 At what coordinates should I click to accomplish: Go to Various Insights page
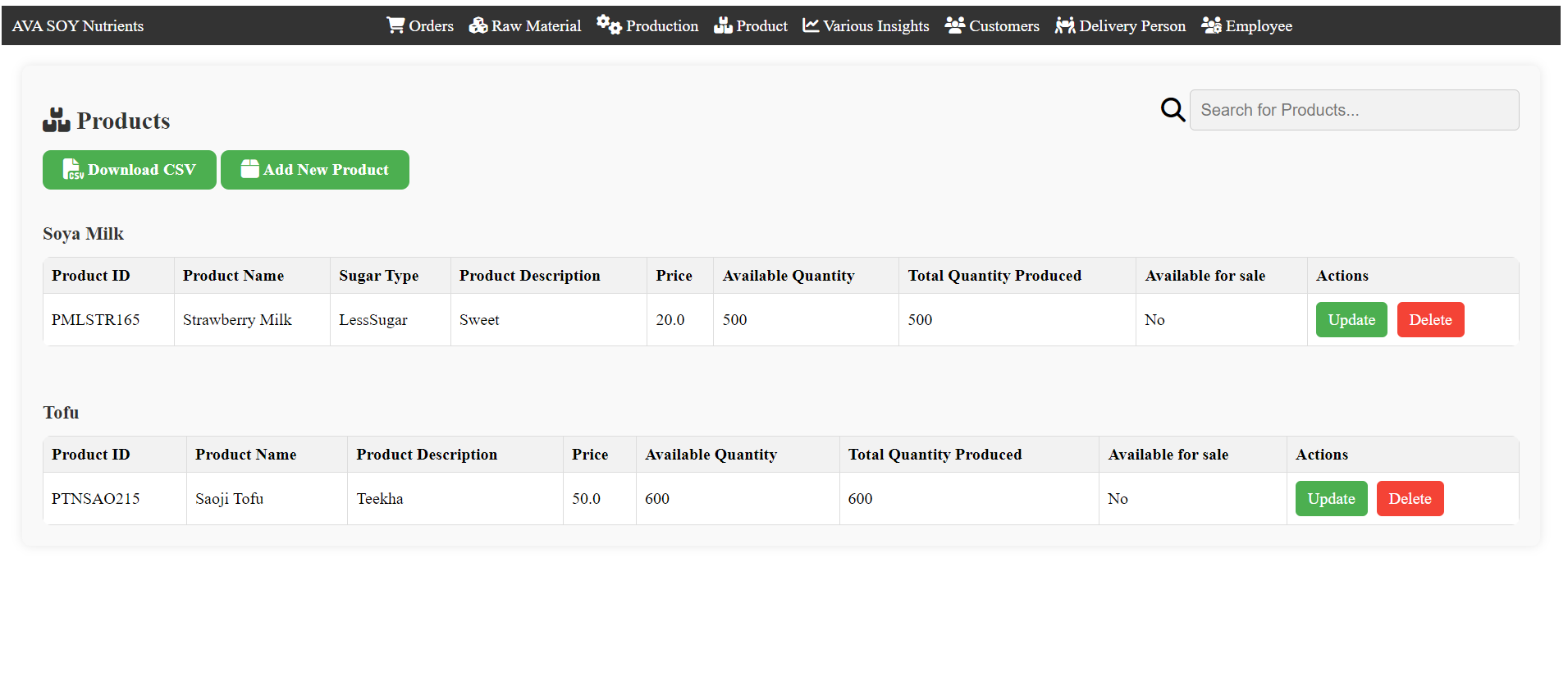tap(875, 26)
